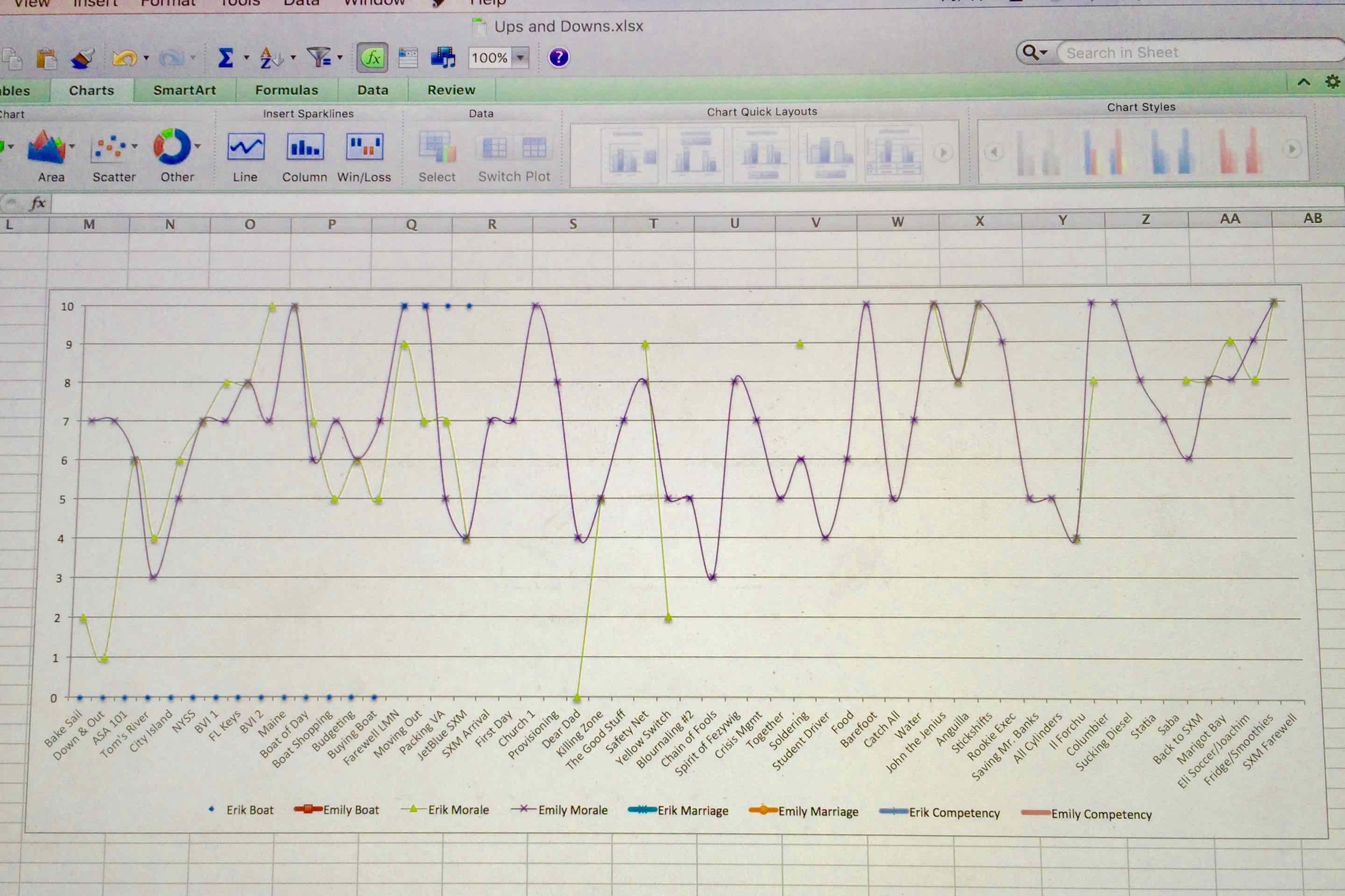This screenshot has width=1345, height=896.
Task: Select the Emily Boat legend entry
Action: pos(336,809)
